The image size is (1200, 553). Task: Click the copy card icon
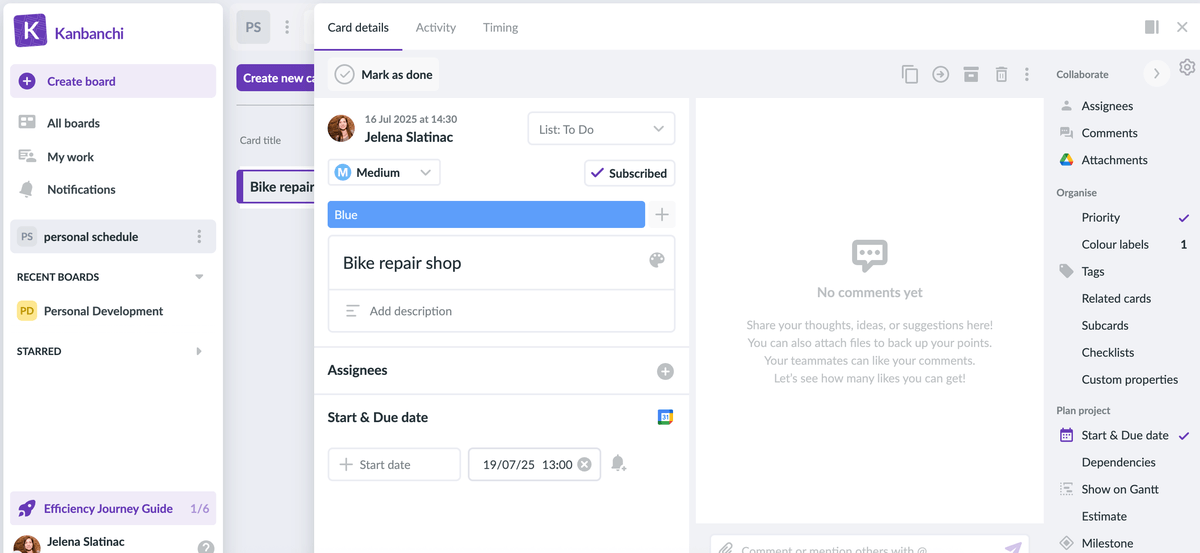click(x=909, y=74)
